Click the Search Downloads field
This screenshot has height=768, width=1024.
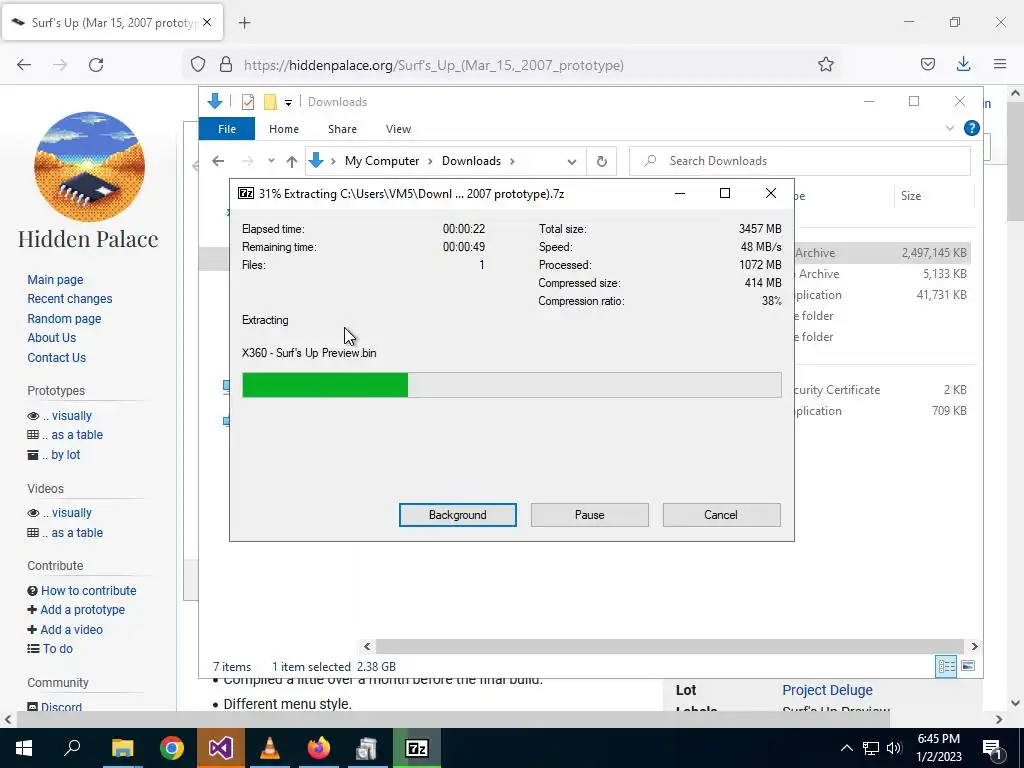(x=800, y=161)
